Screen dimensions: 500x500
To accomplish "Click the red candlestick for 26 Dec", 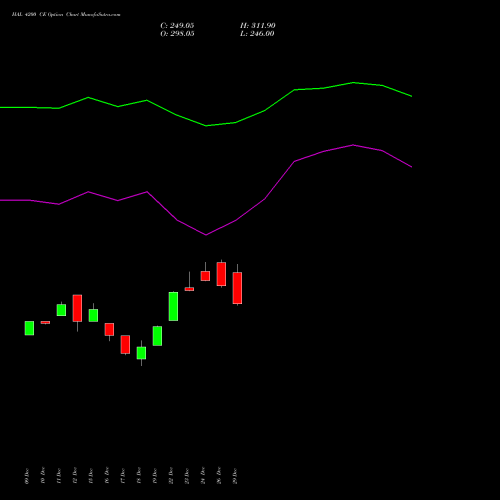I will pyautogui.click(x=221, y=274).
